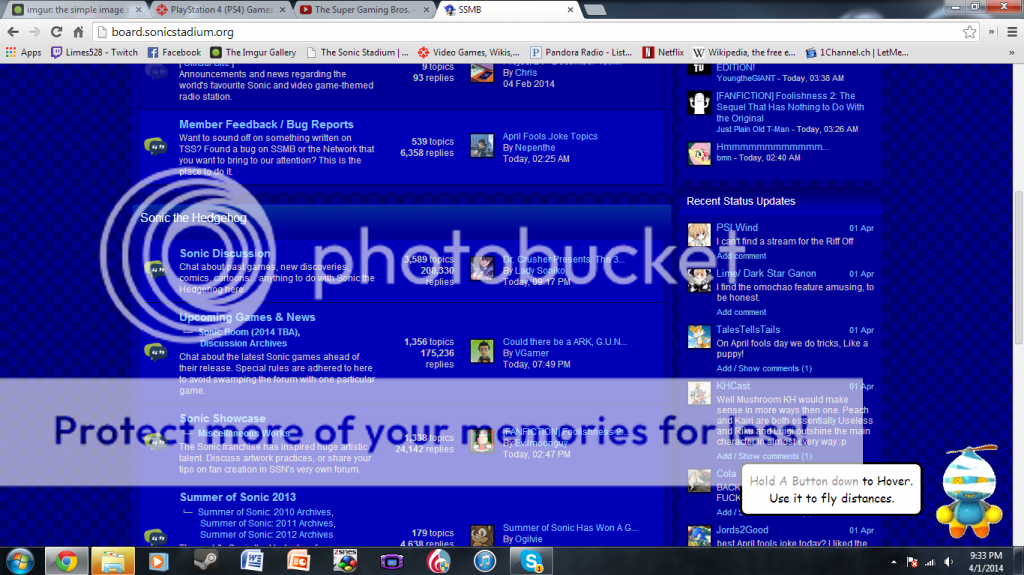The image size is (1024, 575).
Task: Open iTunes from the taskbar
Action: coord(485,561)
